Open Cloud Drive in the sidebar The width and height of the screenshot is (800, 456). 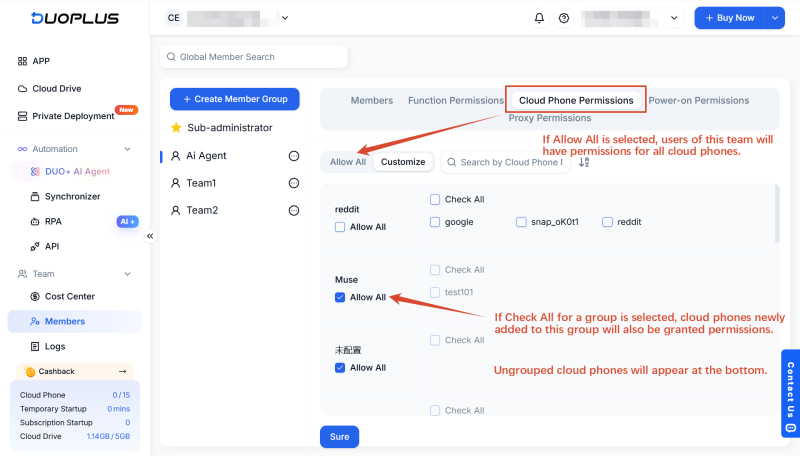pyautogui.click(x=49, y=89)
